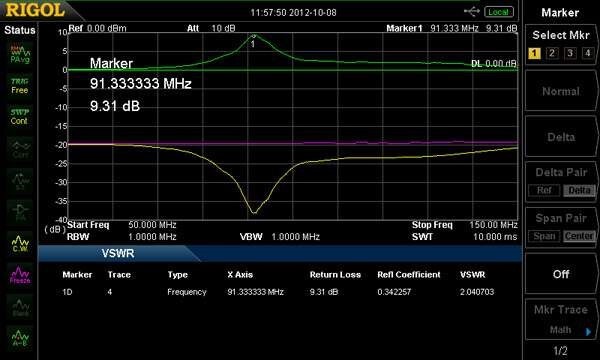600x360 pixels.
Task: Click the USB connection icon
Action: click(x=472, y=11)
